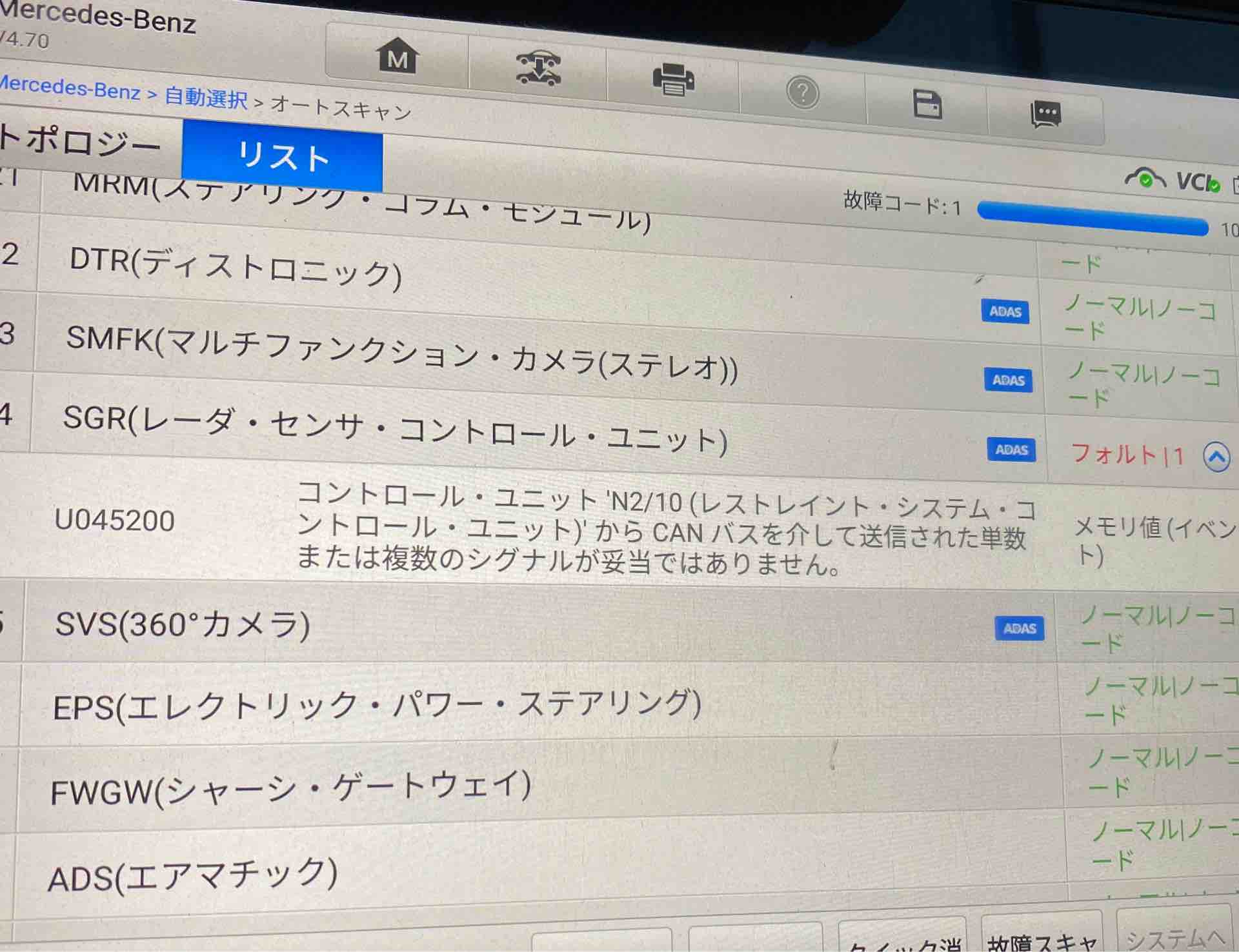Screen dimensions: 1239x952
Task: Open the help question mark icon
Action: (803, 94)
